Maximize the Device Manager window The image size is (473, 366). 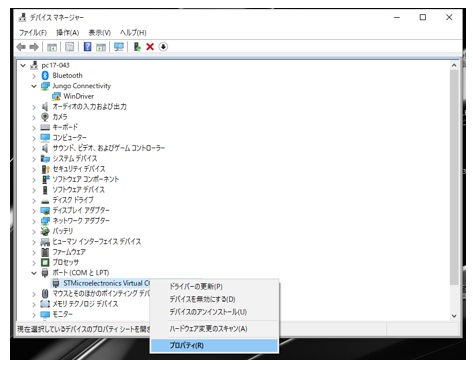423,17
